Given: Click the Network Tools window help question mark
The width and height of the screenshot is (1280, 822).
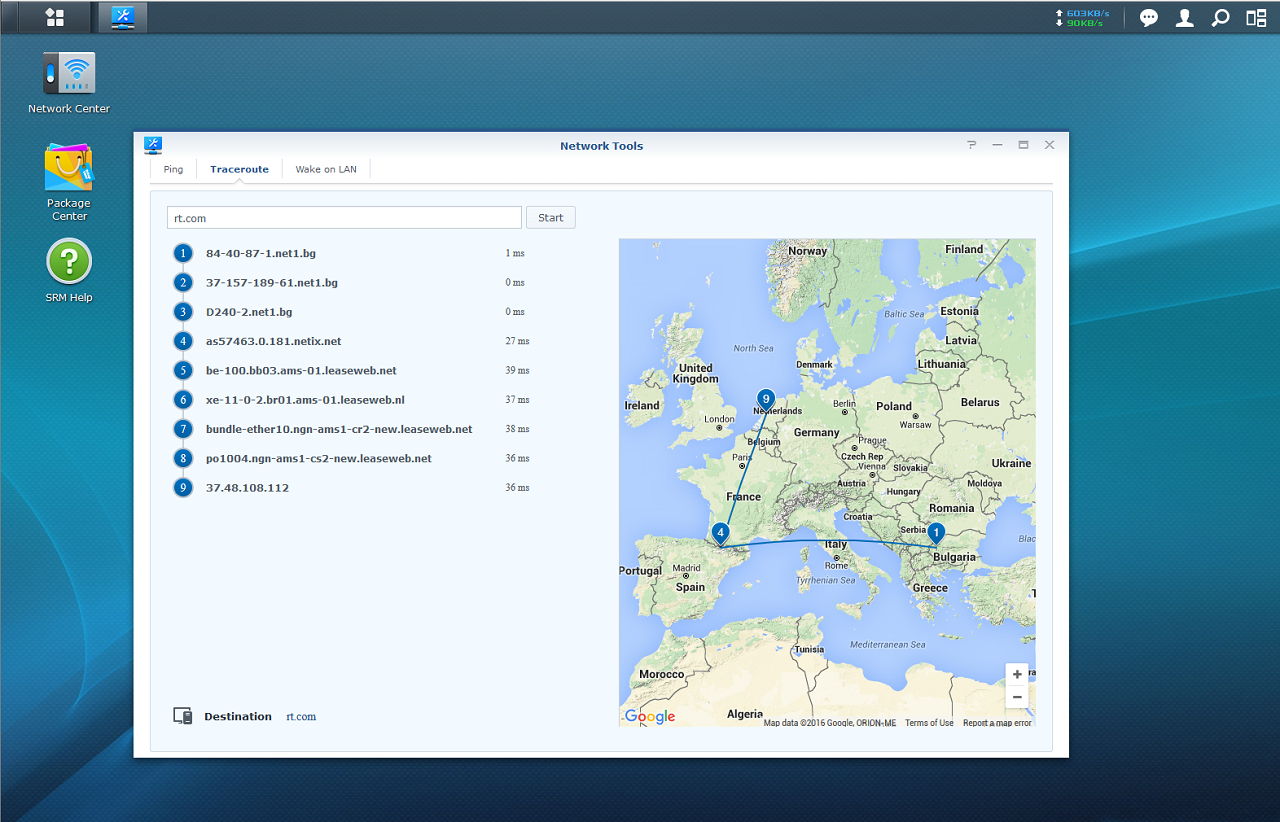Looking at the screenshot, I should click(971, 145).
